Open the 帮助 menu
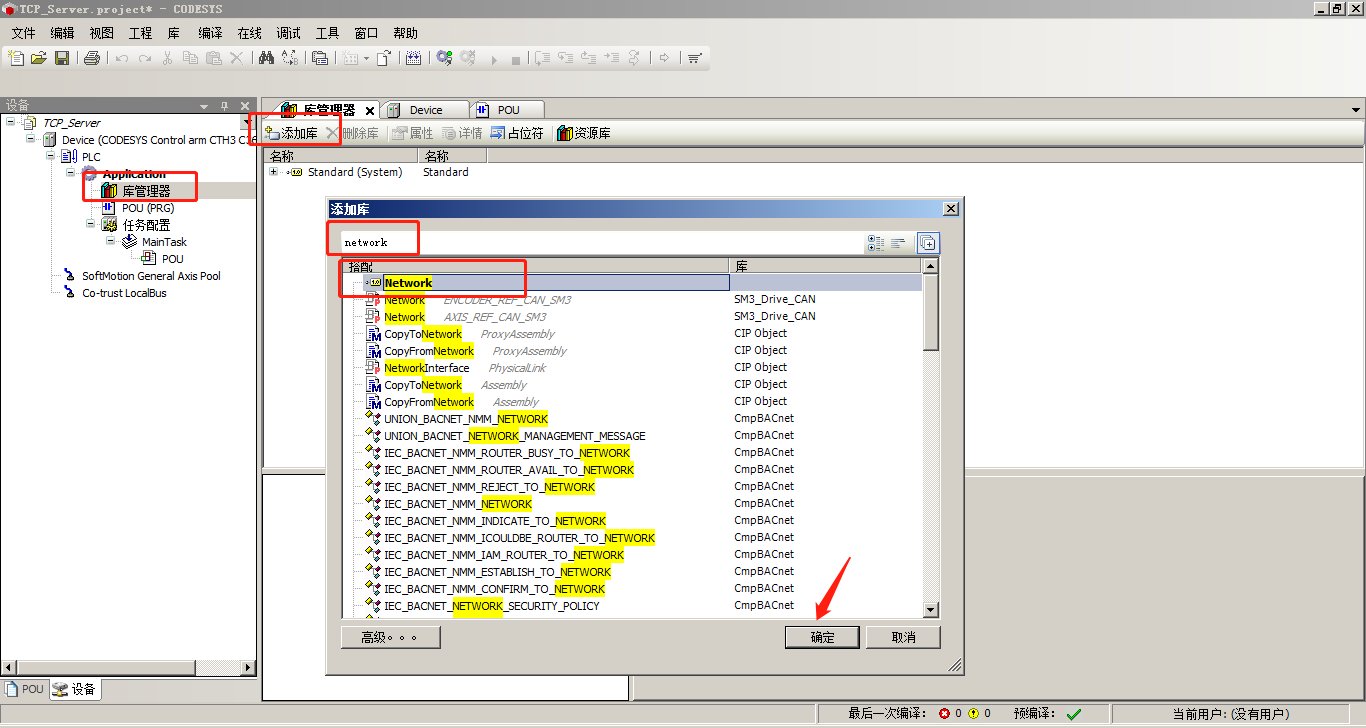The width and height of the screenshot is (1366, 728). point(405,33)
